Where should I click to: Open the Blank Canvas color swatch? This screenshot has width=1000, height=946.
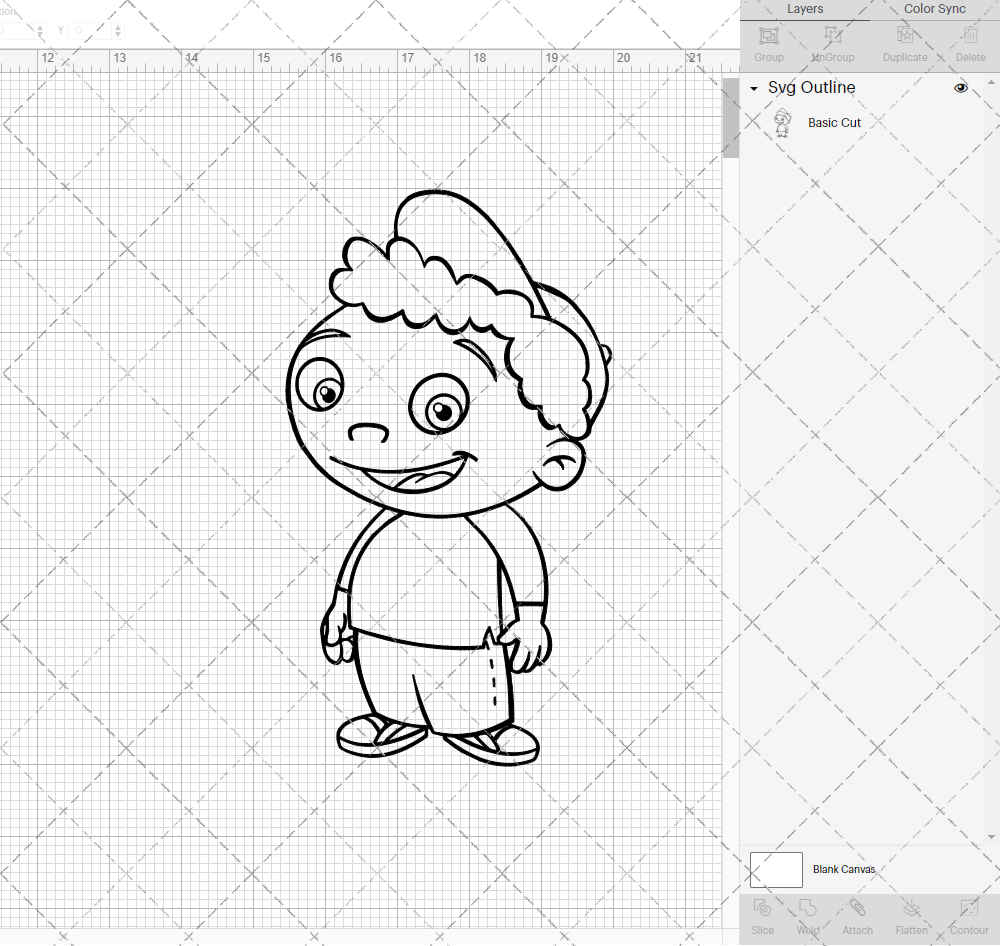coord(776,869)
